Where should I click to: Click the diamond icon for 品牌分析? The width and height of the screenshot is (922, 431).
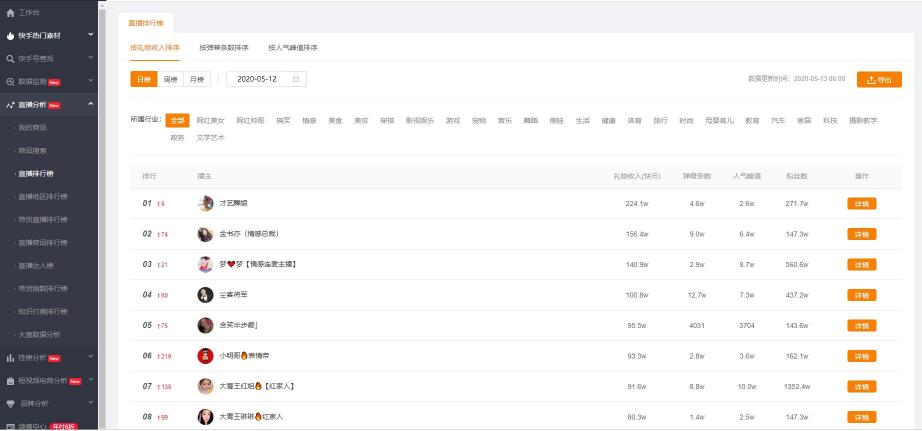(10, 404)
